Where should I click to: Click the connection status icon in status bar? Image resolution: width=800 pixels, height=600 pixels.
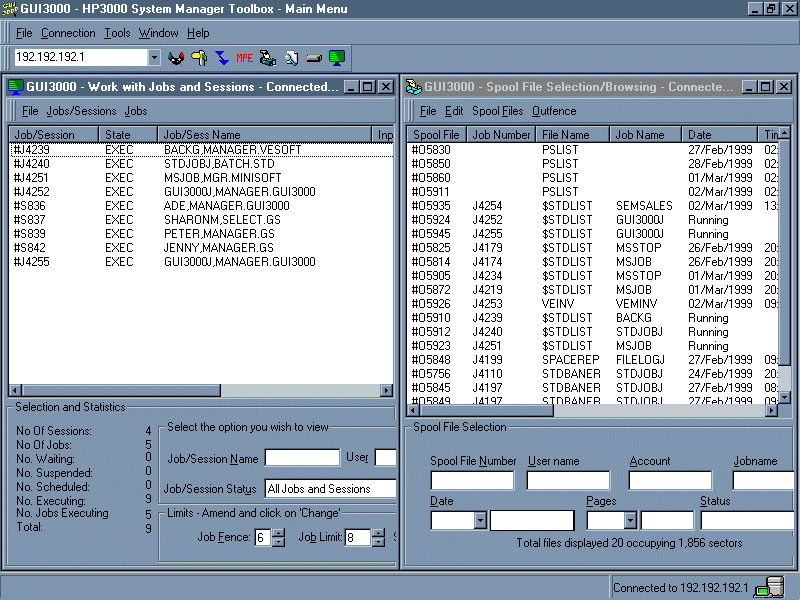pos(769,588)
